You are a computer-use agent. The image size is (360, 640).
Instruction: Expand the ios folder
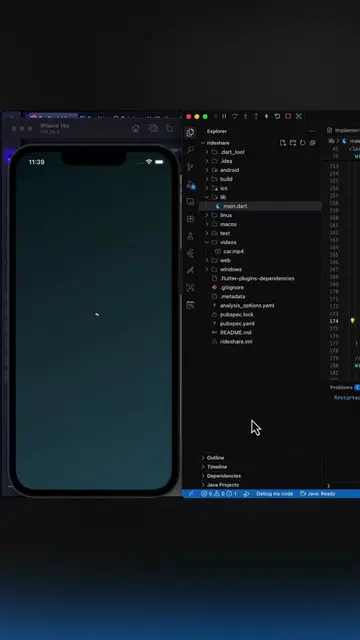[207, 188]
